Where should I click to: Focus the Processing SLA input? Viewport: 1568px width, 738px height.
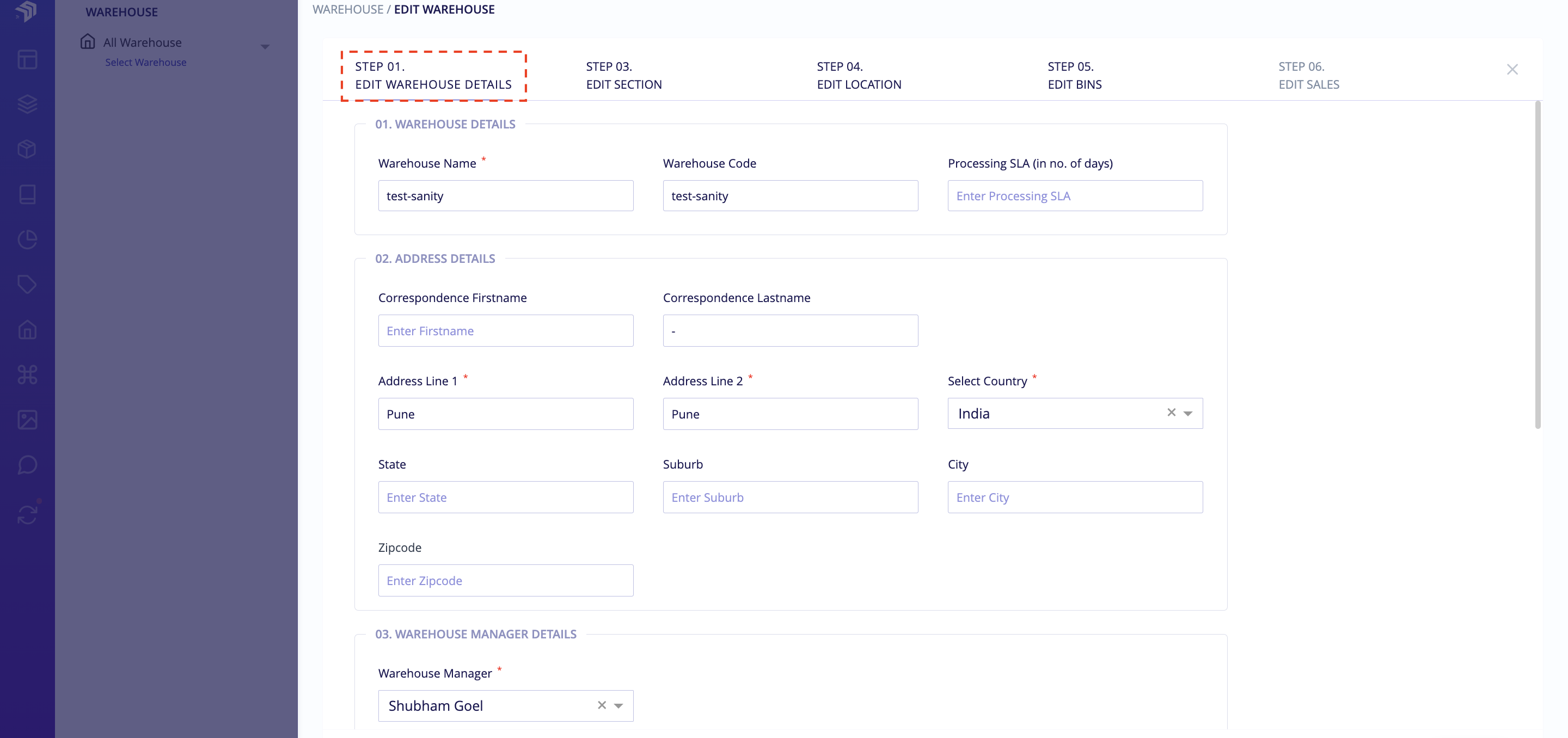(1075, 195)
